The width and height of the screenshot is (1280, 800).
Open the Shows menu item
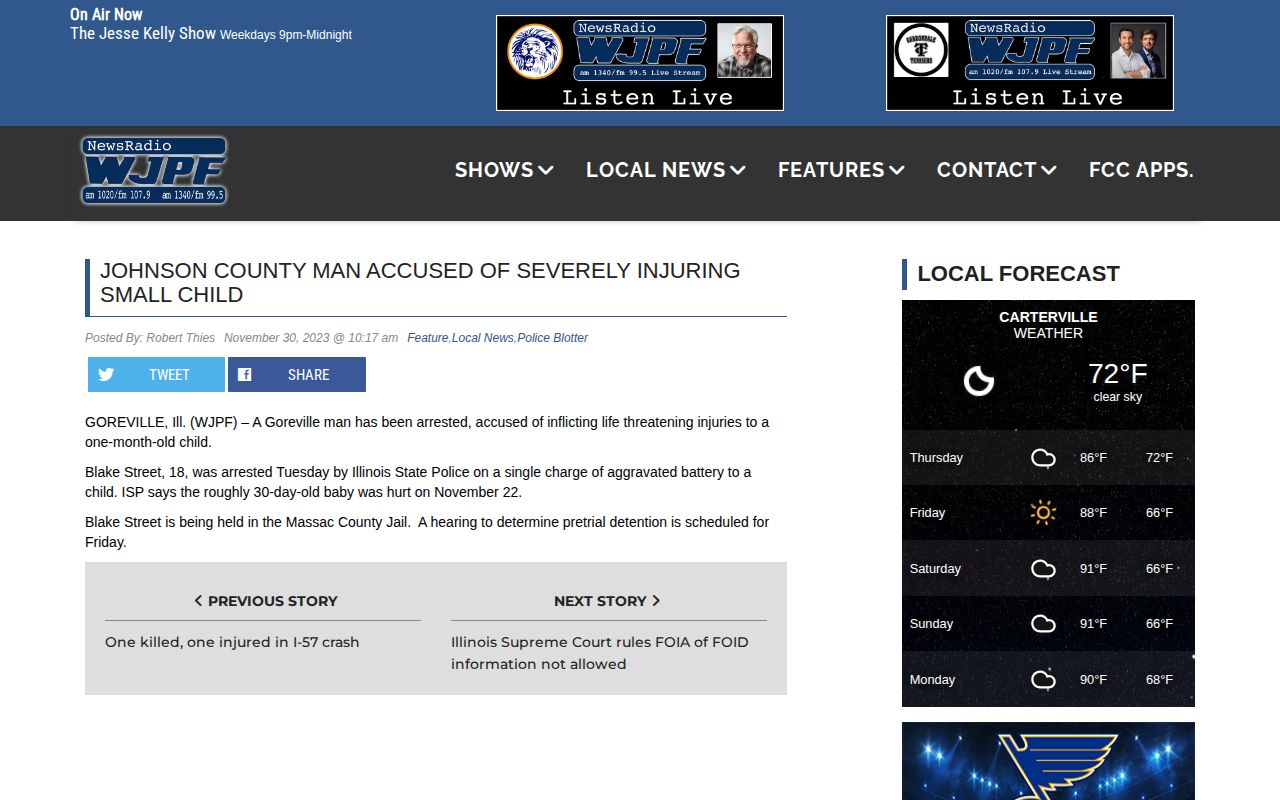[x=504, y=170]
